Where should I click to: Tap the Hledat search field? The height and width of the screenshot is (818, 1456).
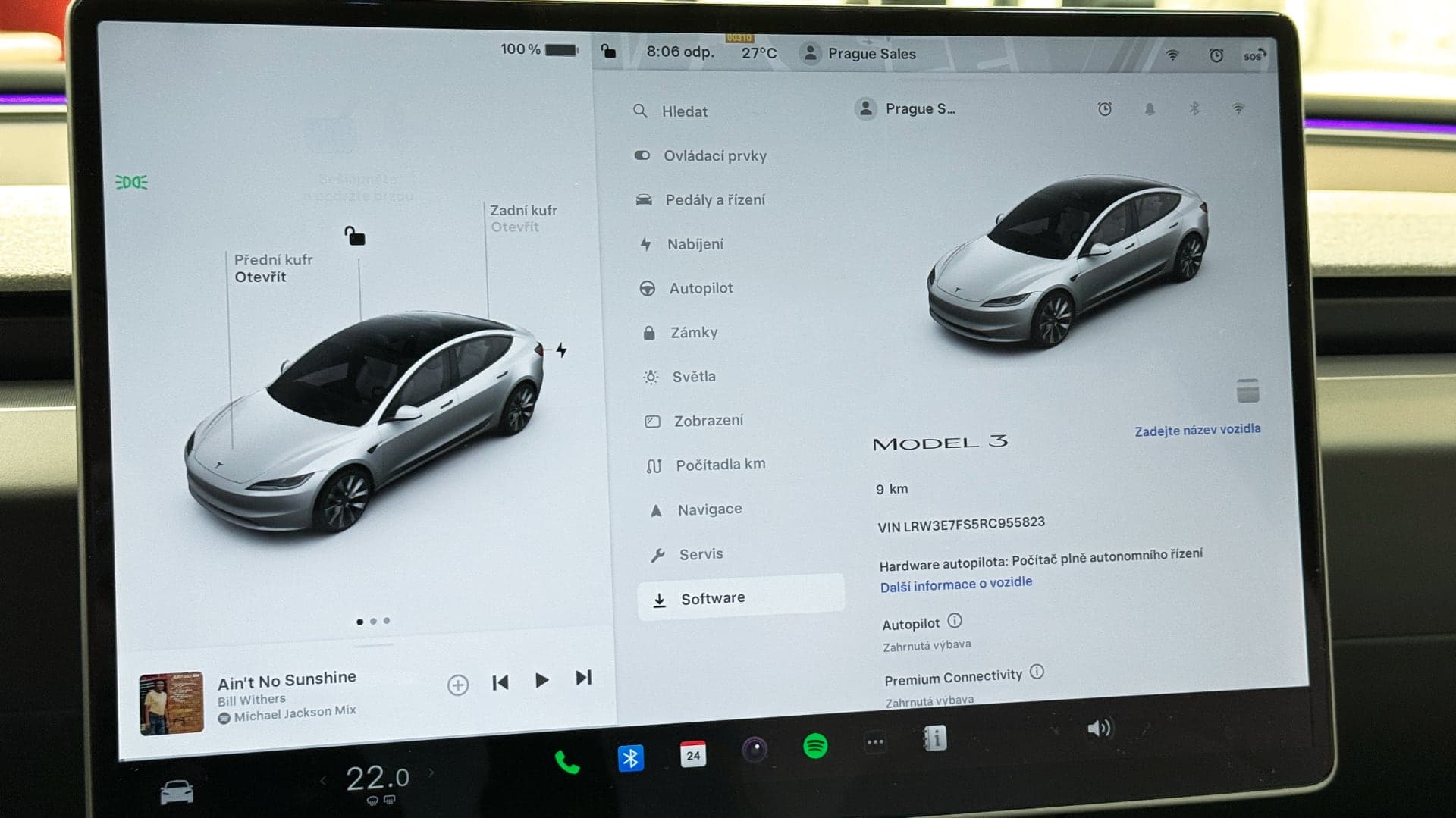(x=683, y=111)
